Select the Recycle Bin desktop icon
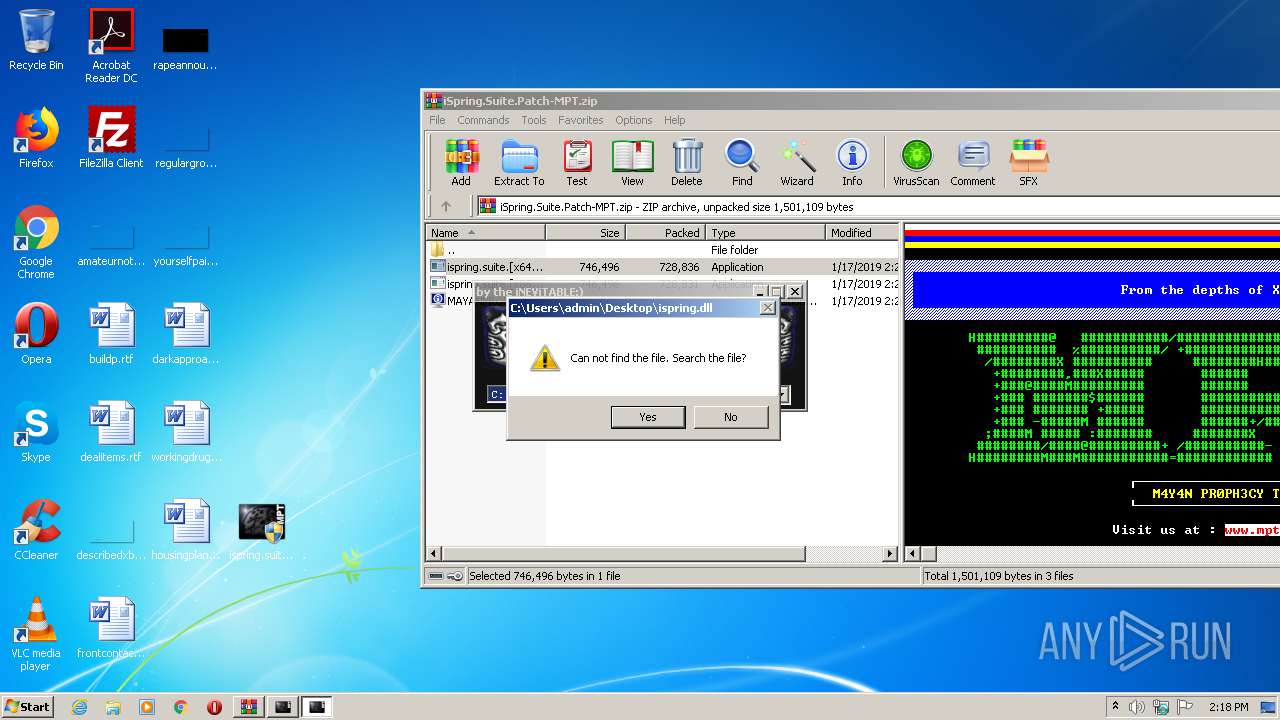1280x720 pixels. click(36, 40)
